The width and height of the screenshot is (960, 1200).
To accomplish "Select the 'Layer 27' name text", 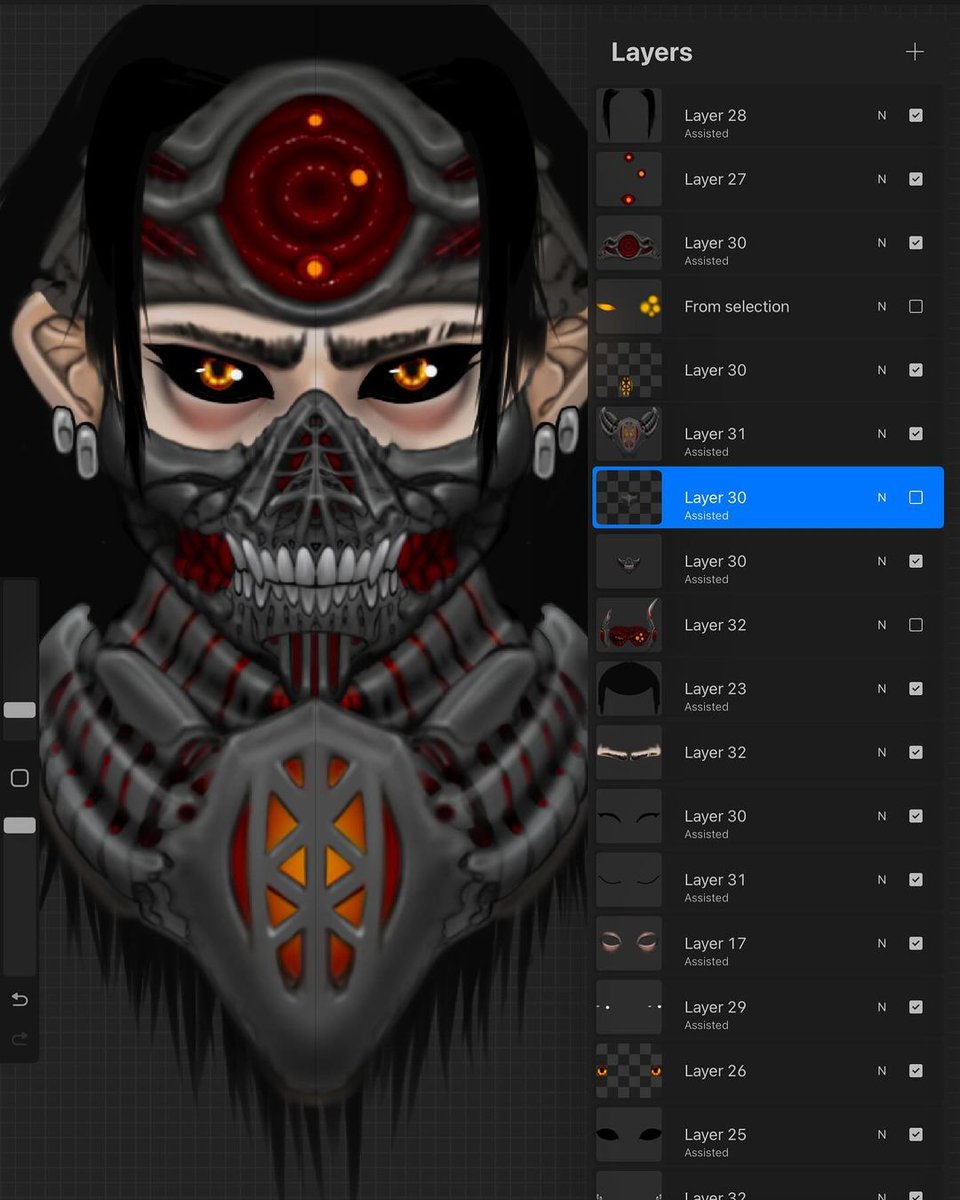I will (715, 179).
